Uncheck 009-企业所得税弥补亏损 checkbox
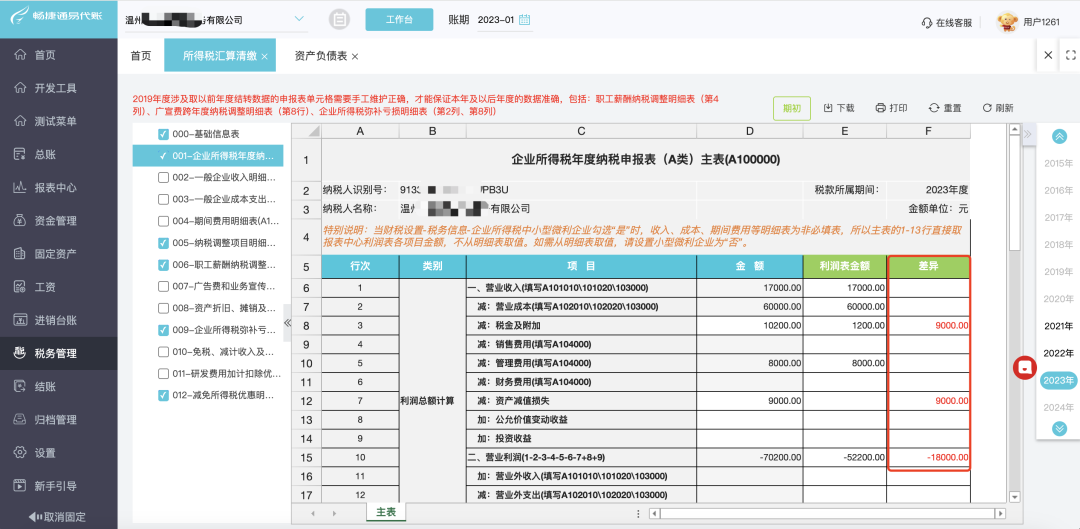The height and width of the screenshot is (529, 1080). pos(163,330)
